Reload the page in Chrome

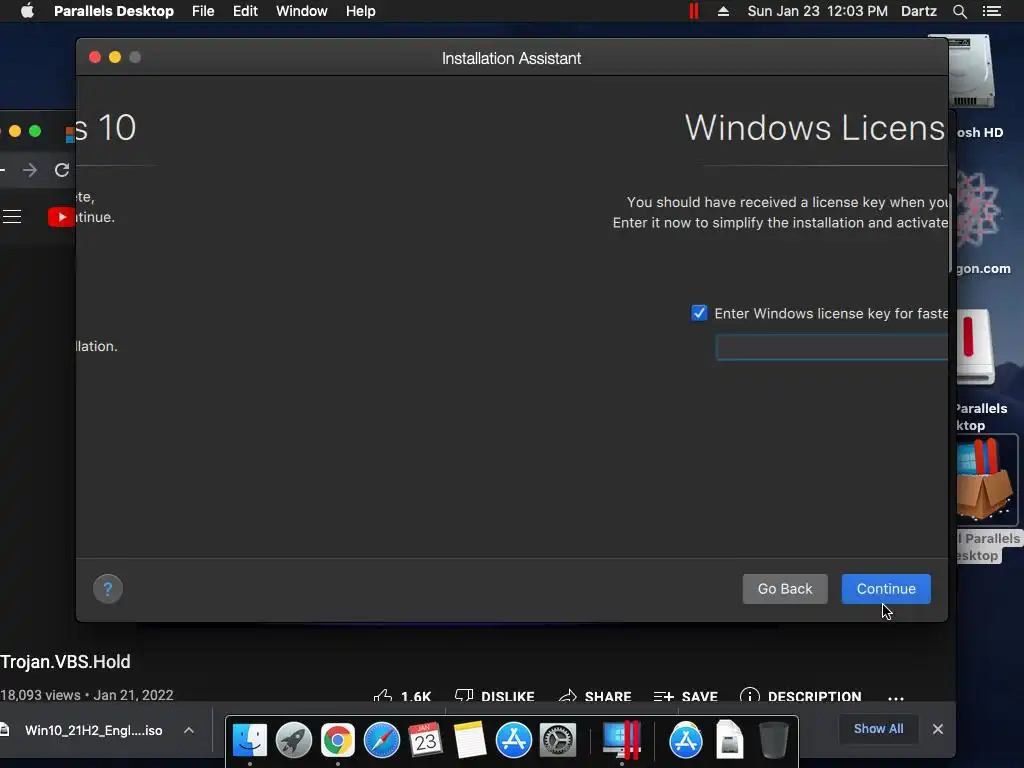(62, 170)
